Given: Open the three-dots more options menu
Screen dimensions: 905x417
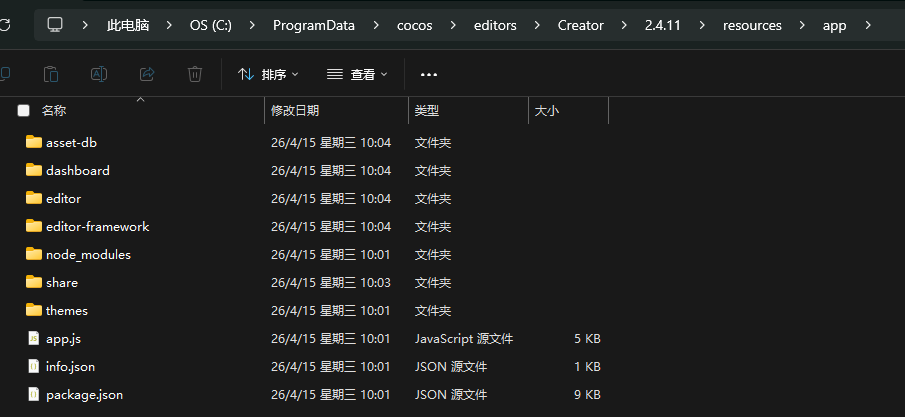Looking at the screenshot, I should [428, 75].
